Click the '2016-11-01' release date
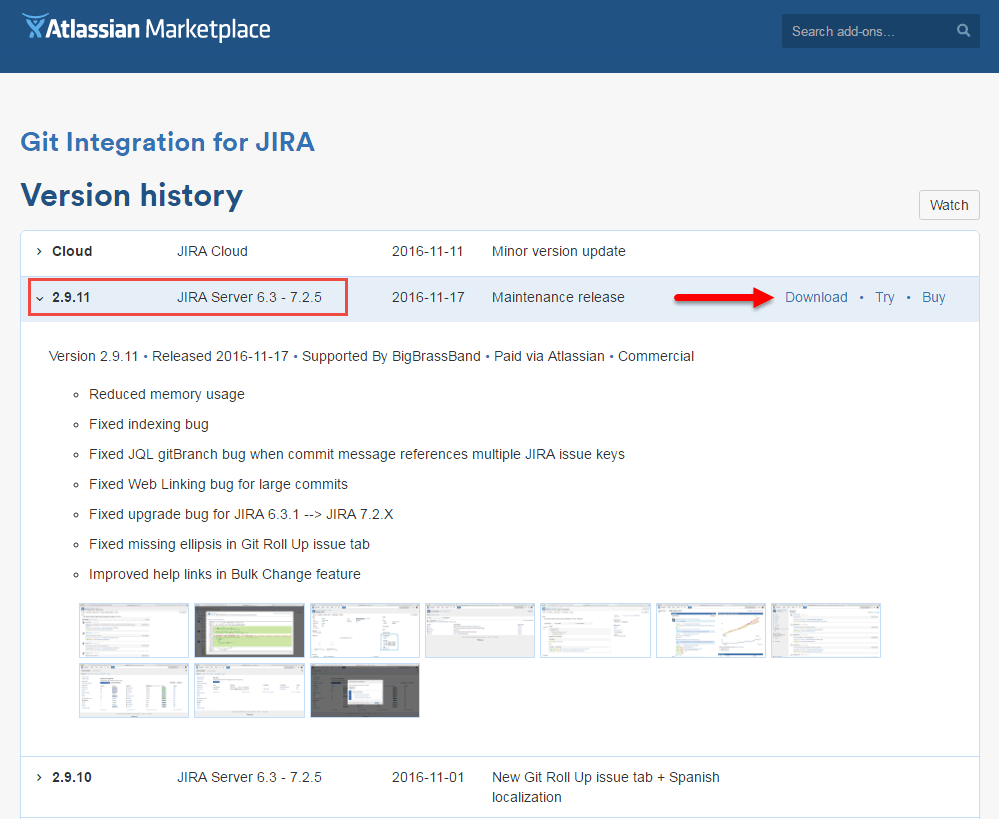Image resolution: width=999 pixels, height=819 pixels. 428,777
